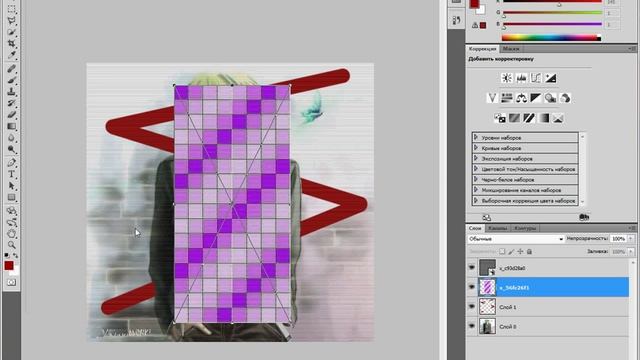Switch to the Маски tab
640x360 pixels.
pos(511,49)
